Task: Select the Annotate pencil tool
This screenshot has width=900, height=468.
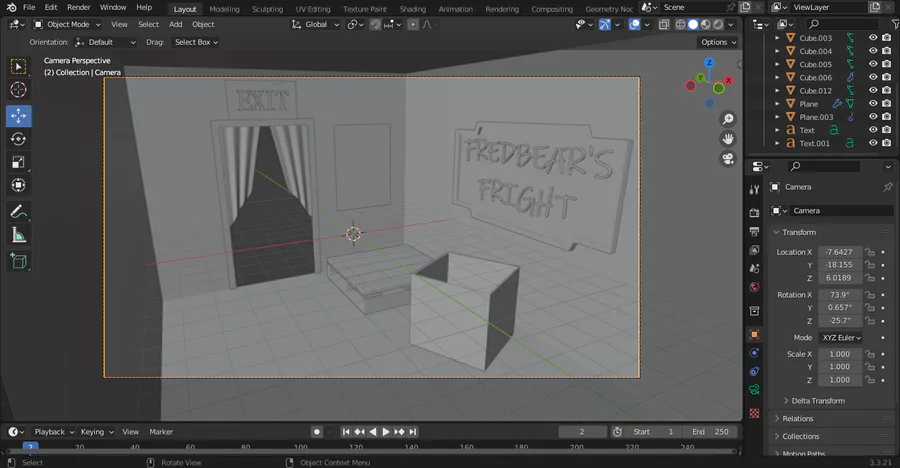Action: 18,212
